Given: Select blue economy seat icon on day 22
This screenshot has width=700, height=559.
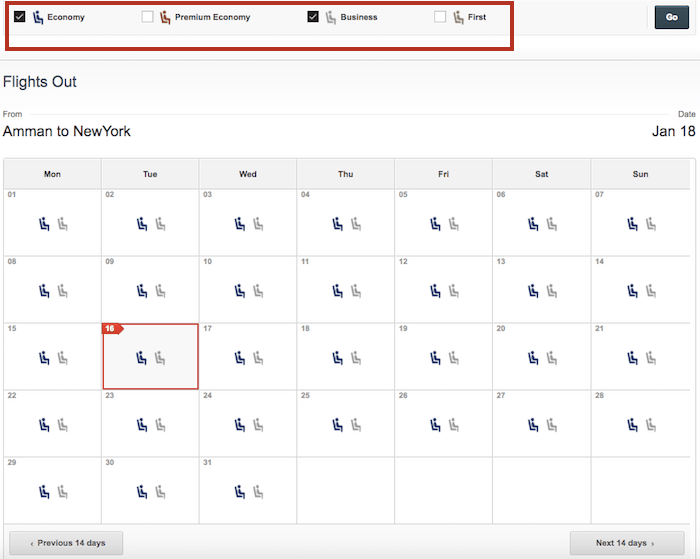Looking at the screenshot, I should pos(44,425).
